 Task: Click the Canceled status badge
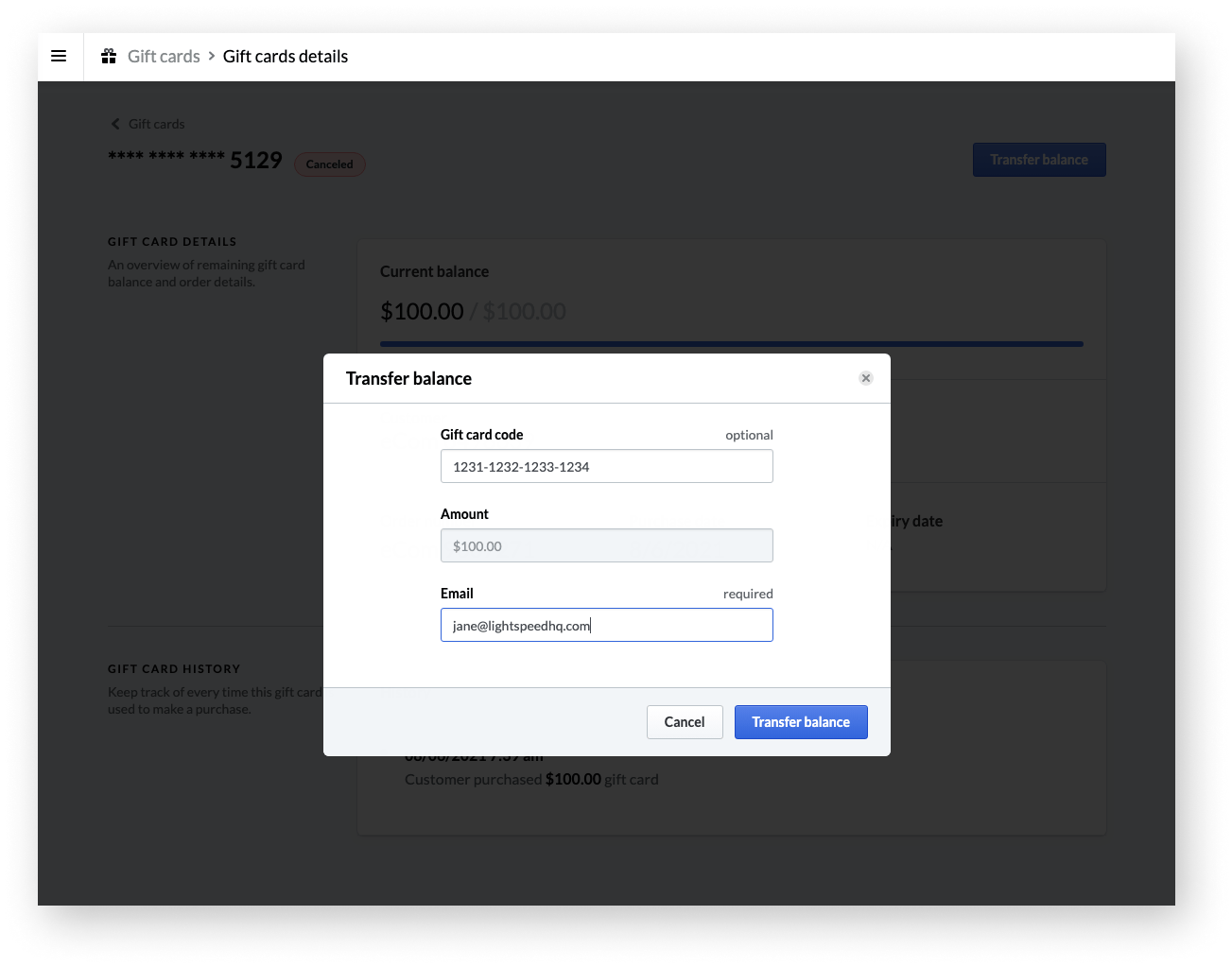click(330, 164)
